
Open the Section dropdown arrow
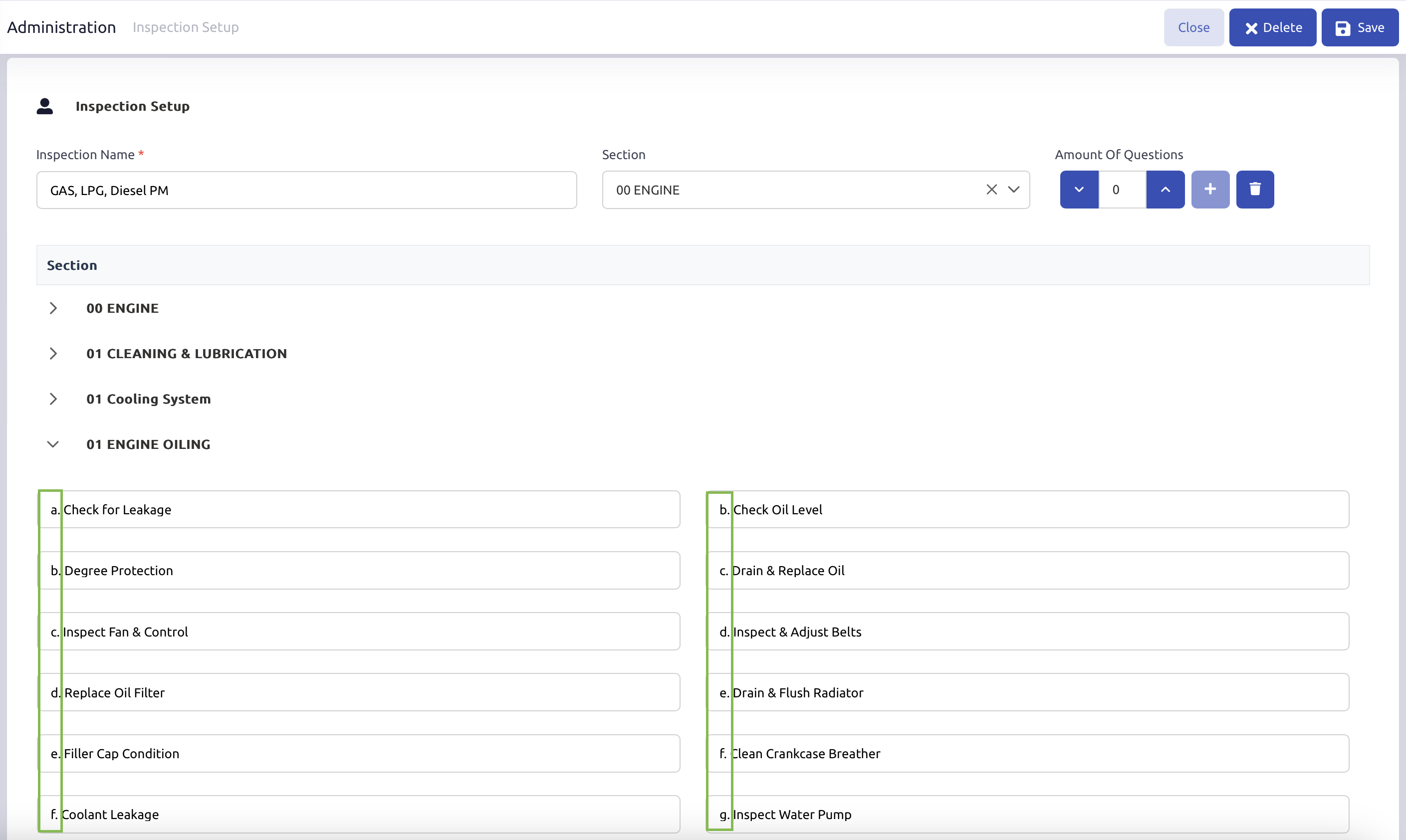(x=1014, y=190)
